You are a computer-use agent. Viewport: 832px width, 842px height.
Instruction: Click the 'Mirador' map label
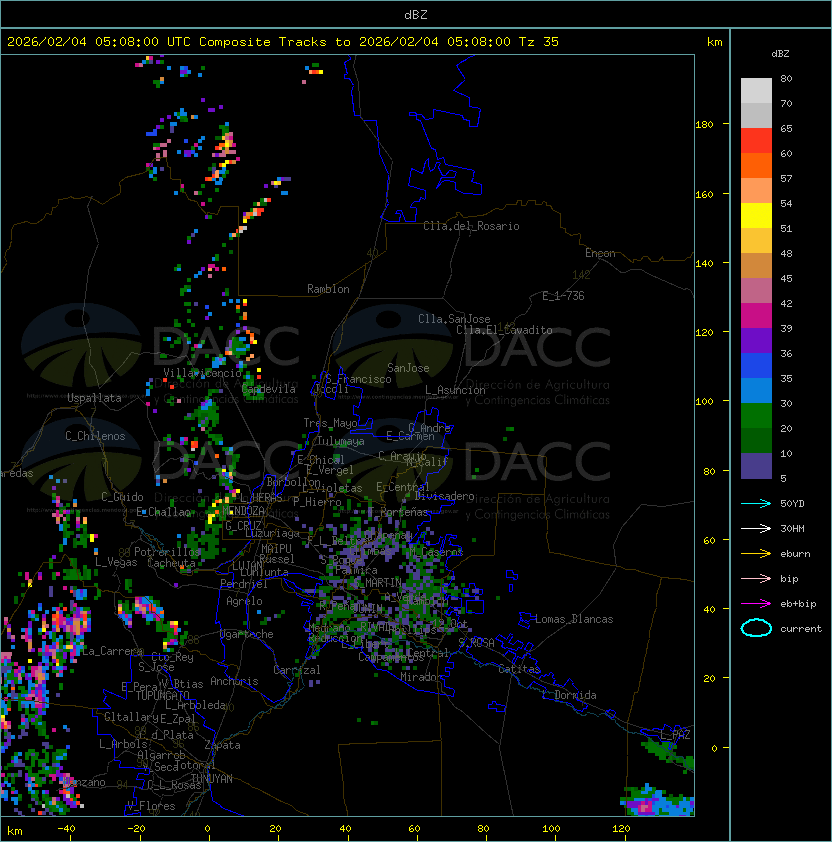(x=421, y=677)
